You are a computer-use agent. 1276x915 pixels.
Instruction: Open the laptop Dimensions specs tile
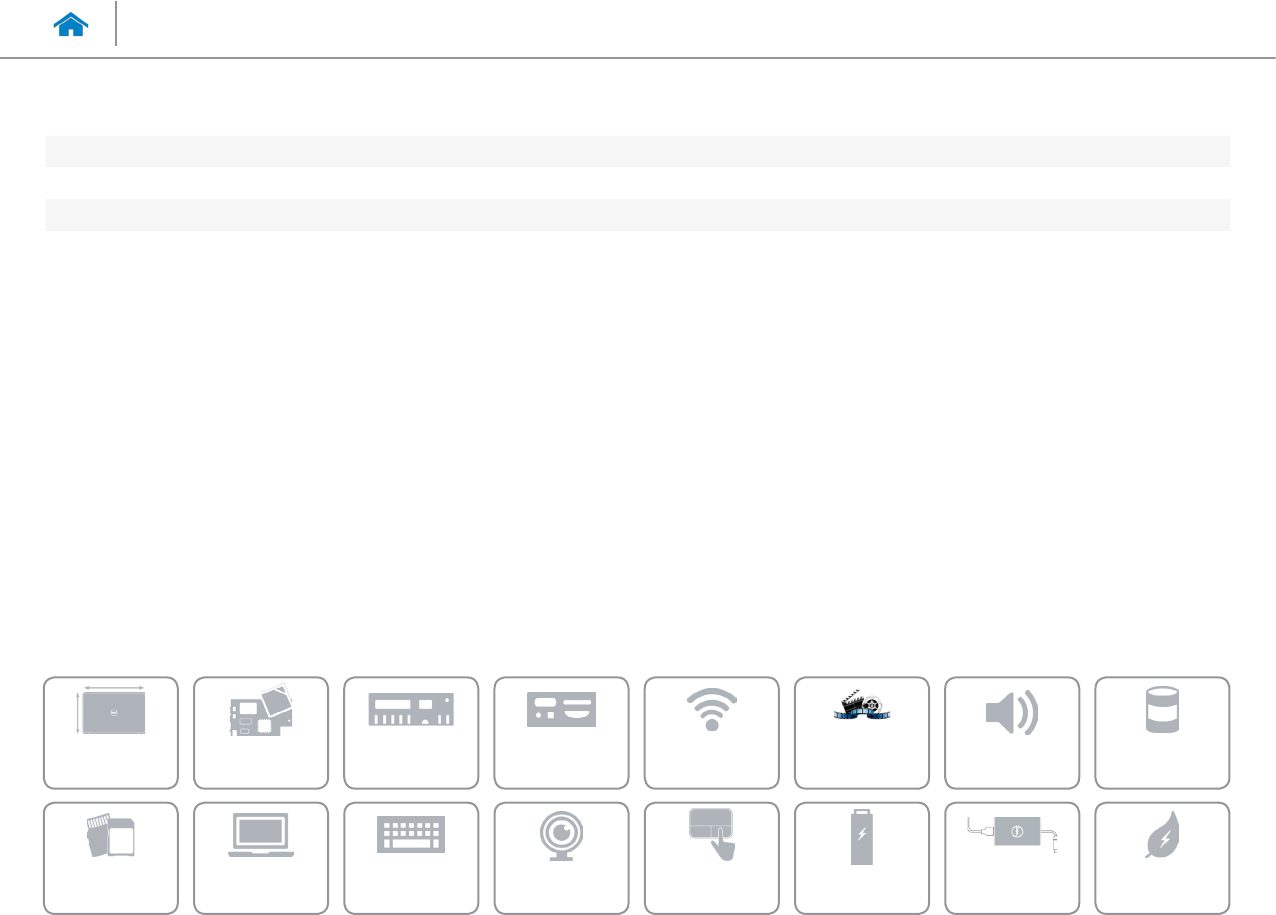(x=111, y=733)
